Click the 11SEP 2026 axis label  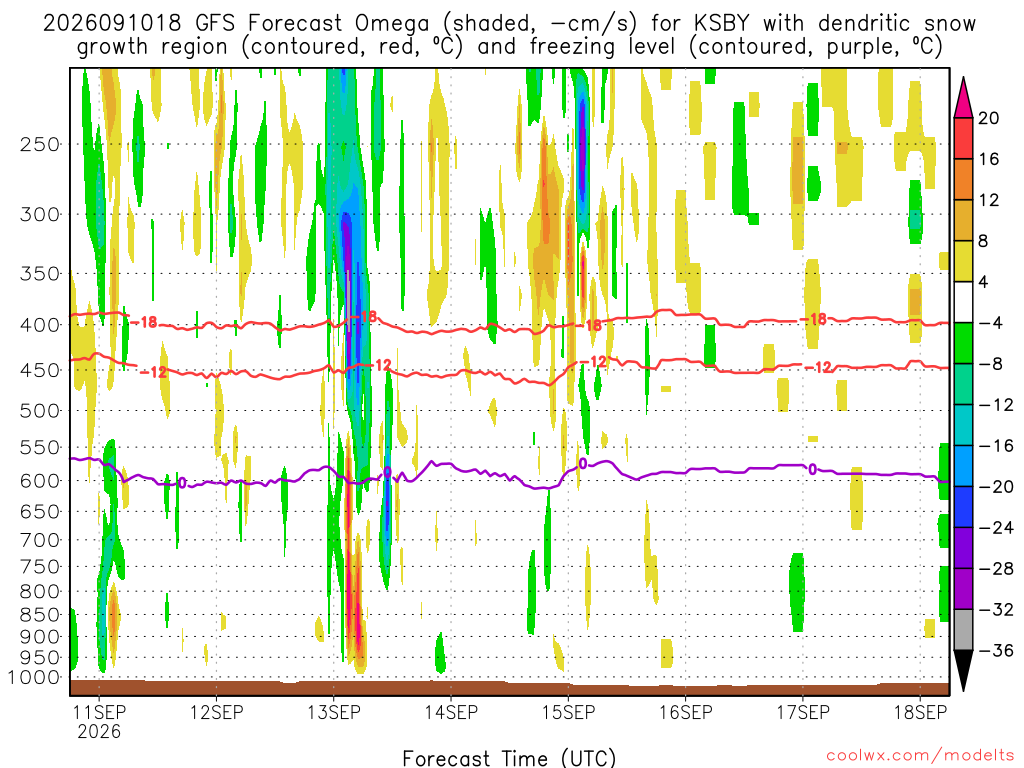(x=99, y=721)
